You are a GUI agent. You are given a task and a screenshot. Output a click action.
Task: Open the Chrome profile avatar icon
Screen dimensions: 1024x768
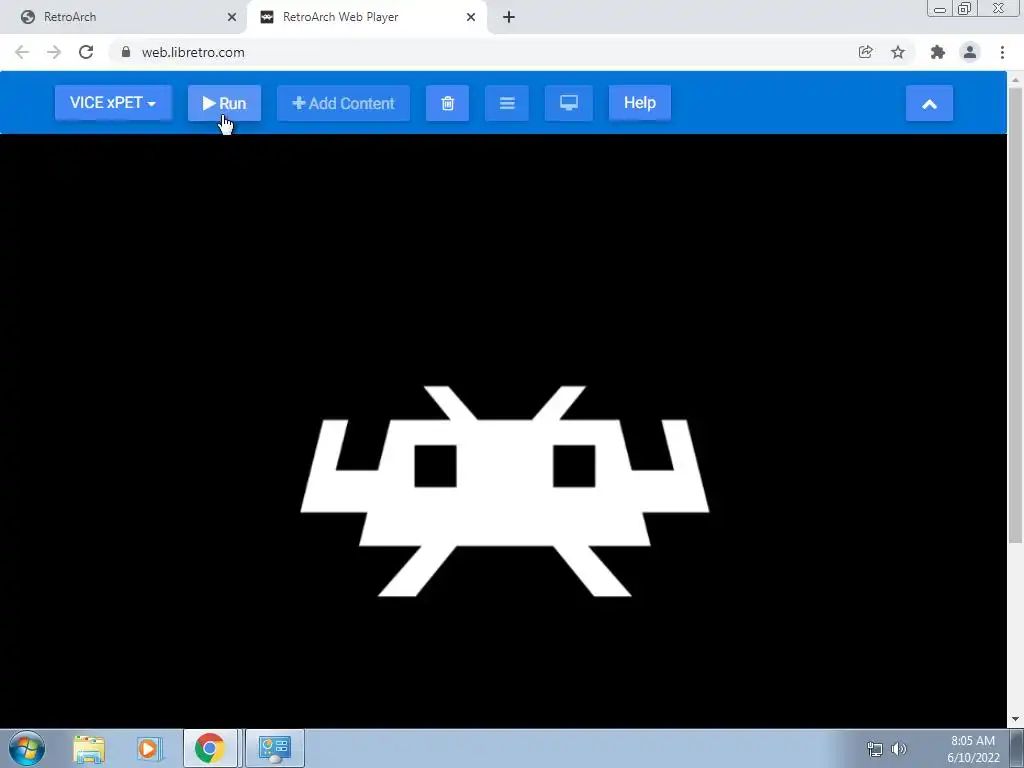click(x=970, y=52)
